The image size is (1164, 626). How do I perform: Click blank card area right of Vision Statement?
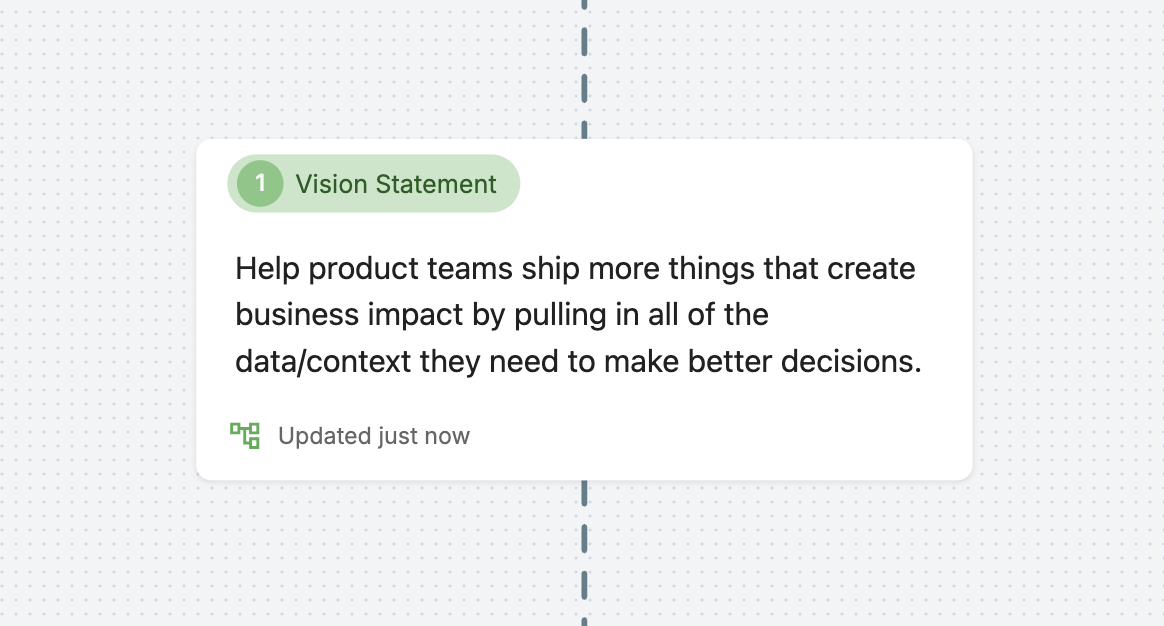pyautogui.click(x=742, y=183)
